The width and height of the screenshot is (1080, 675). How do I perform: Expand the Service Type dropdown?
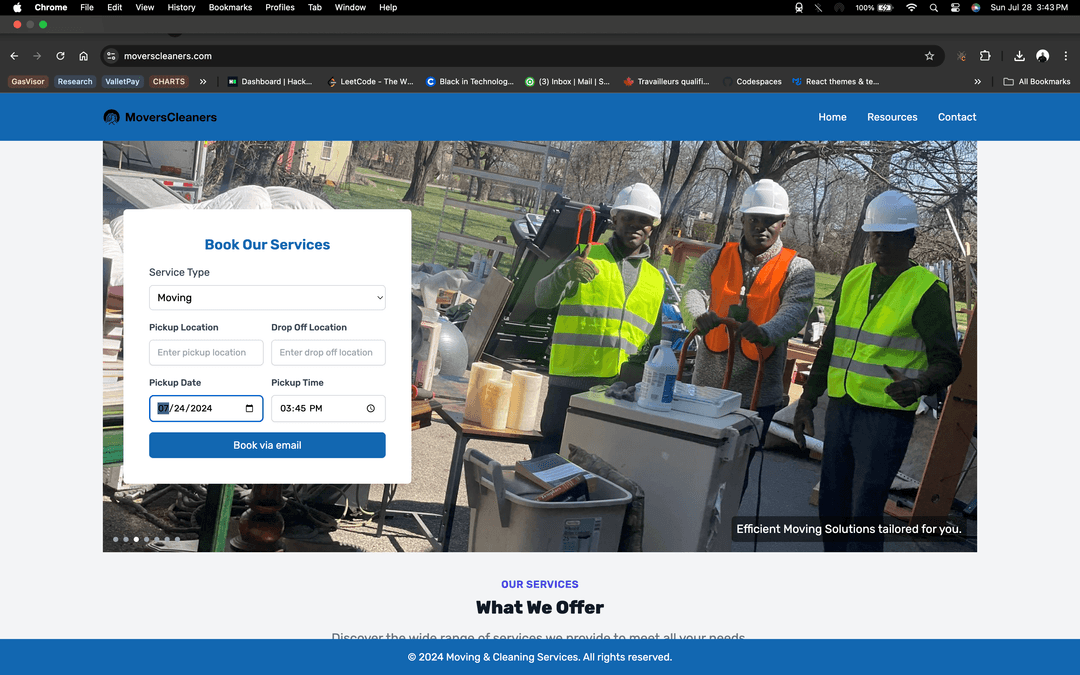pos(267,298)
